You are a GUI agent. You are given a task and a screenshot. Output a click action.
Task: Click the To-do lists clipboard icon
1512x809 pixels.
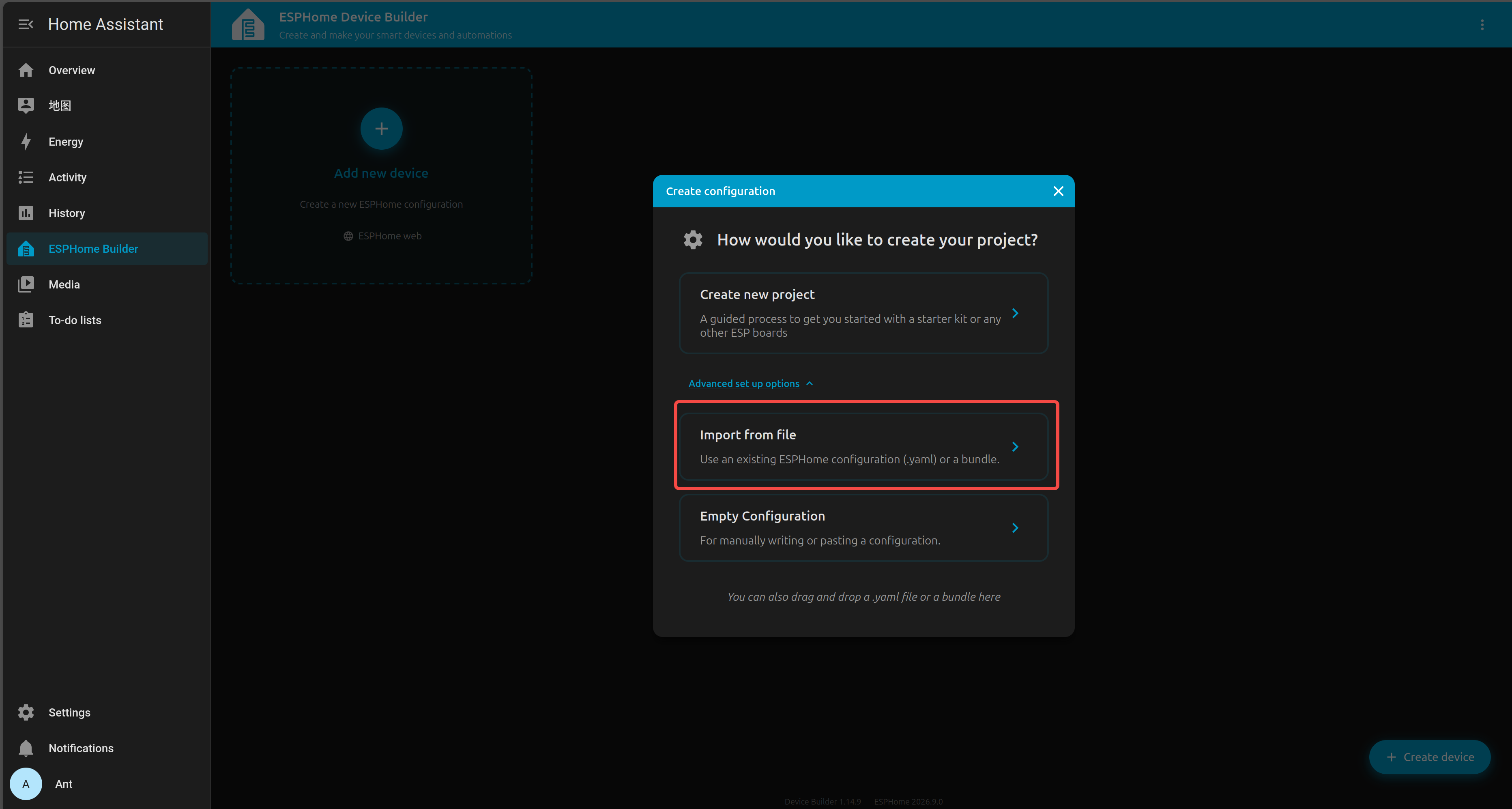pyautogui.click(x=26, y=320)
